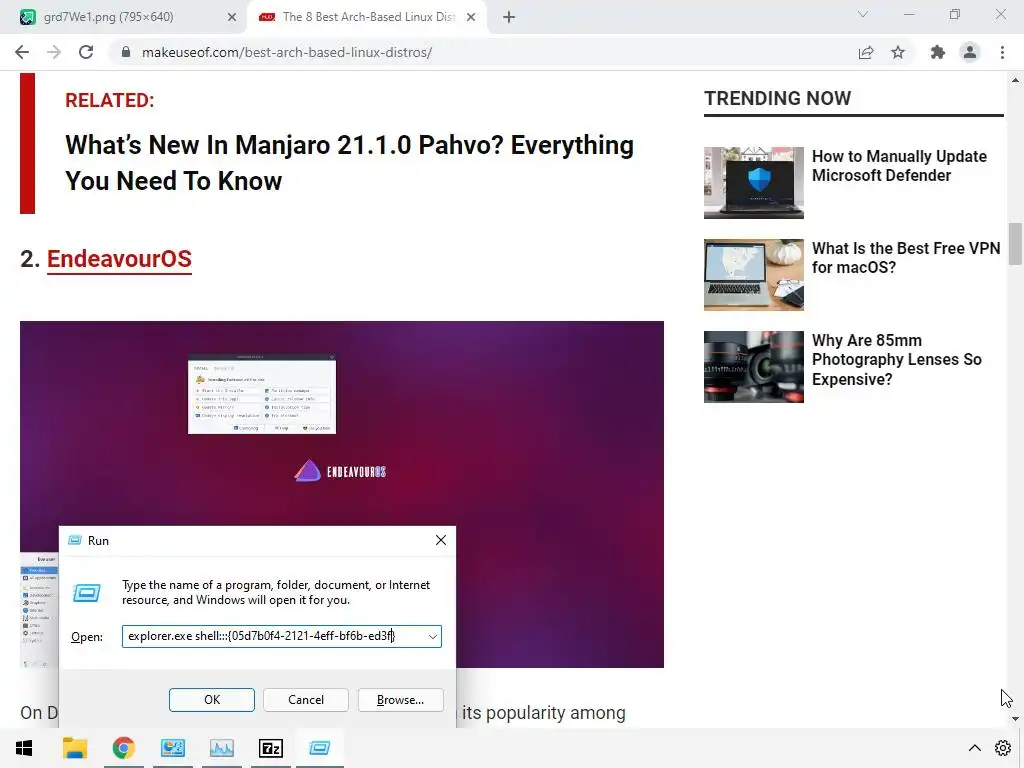This screenshot has height=768, width=1024.
Task: Open the performance graph taskbar icon
Action: click(221, 748)
